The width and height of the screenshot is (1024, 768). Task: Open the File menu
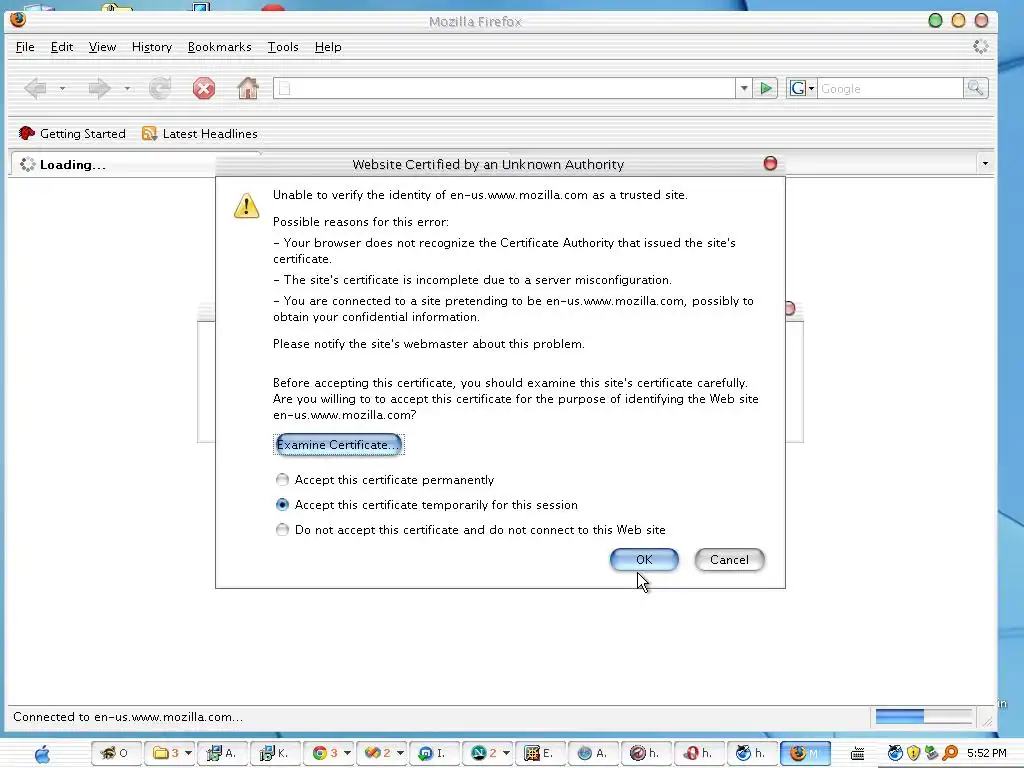pyautogui.click(x=25, y=47)
